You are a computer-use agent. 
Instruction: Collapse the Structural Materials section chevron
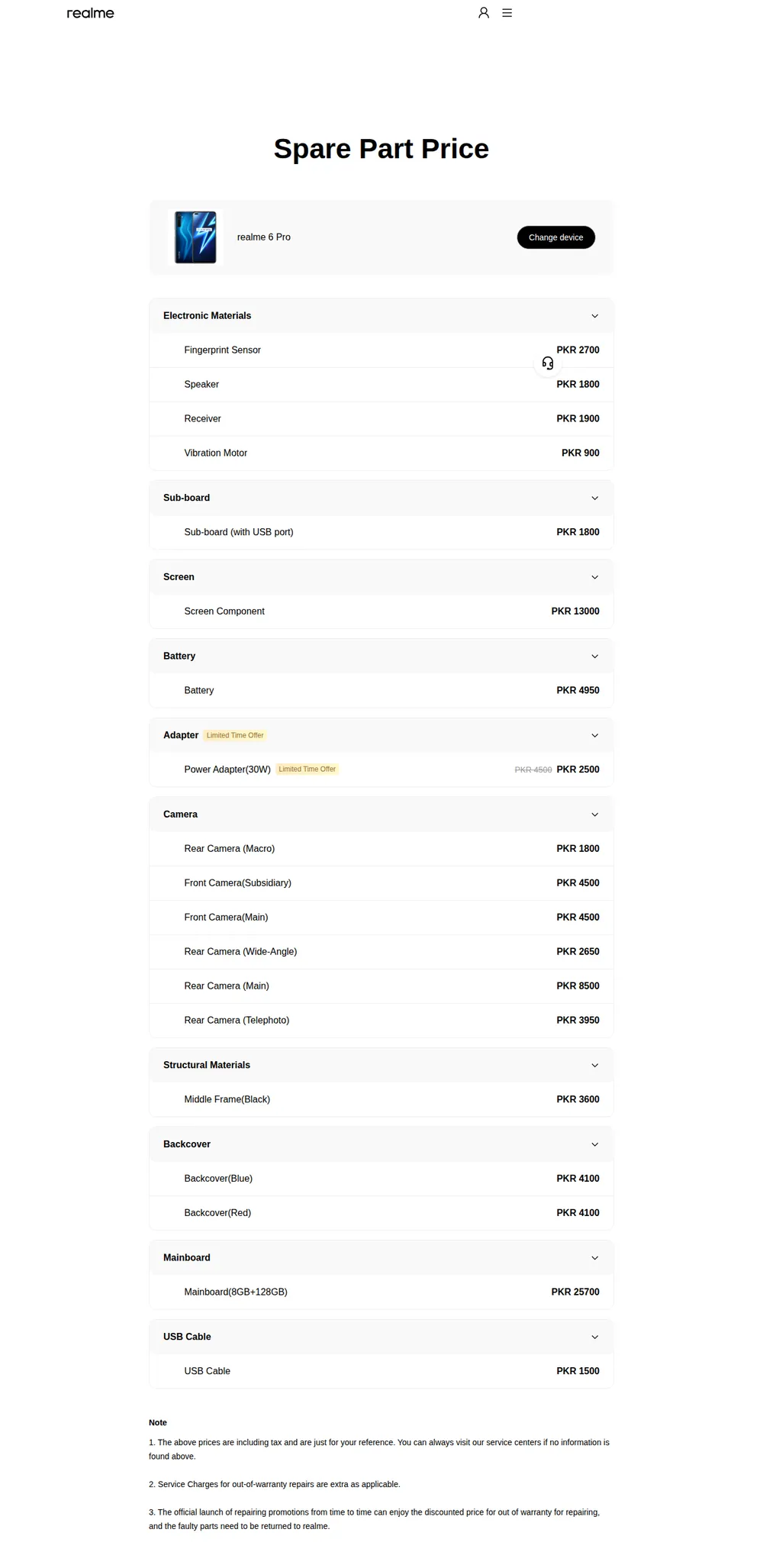coord(595,1065)
